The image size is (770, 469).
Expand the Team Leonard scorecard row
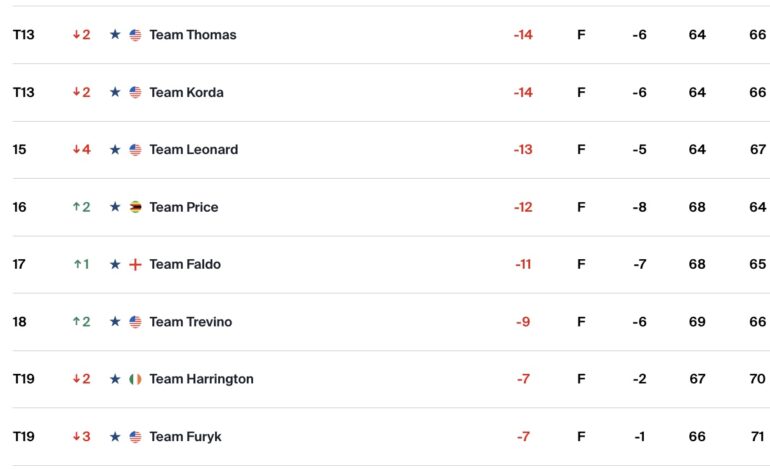391,149
